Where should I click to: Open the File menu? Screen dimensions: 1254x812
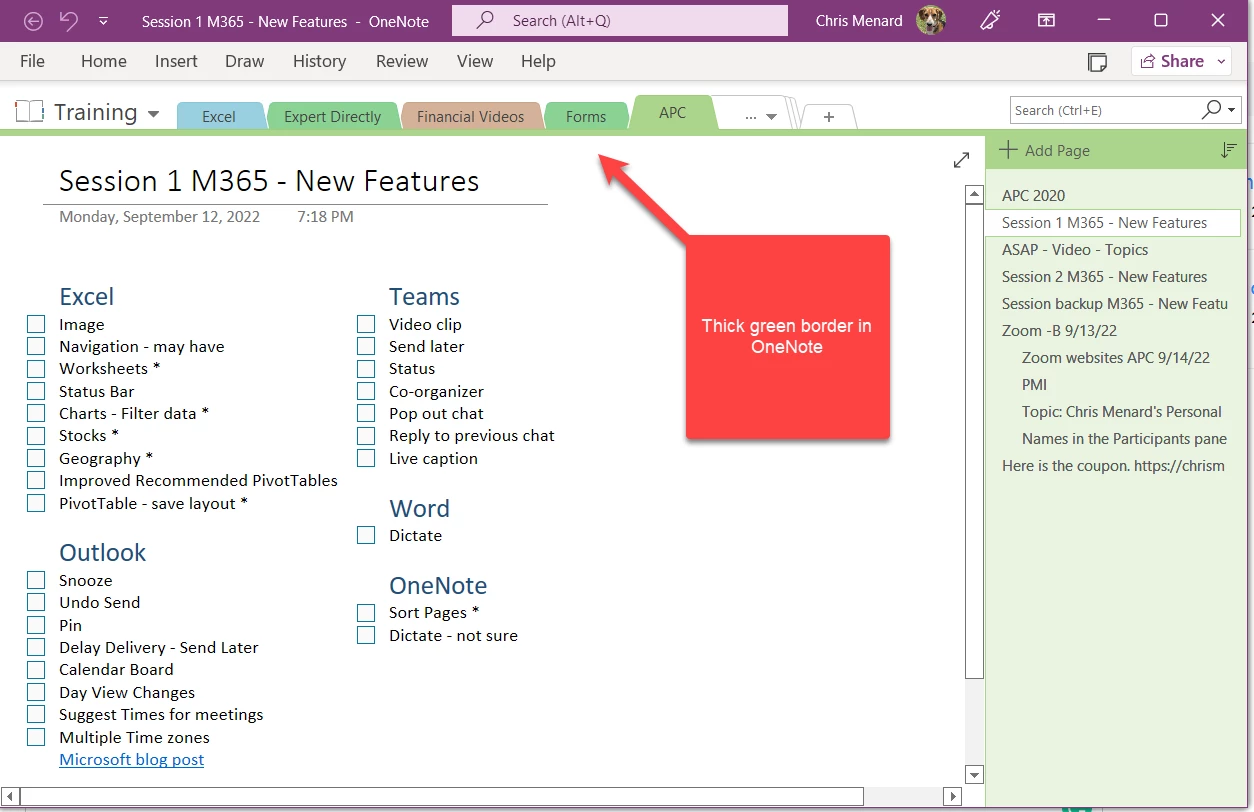(x=32, y=61)
